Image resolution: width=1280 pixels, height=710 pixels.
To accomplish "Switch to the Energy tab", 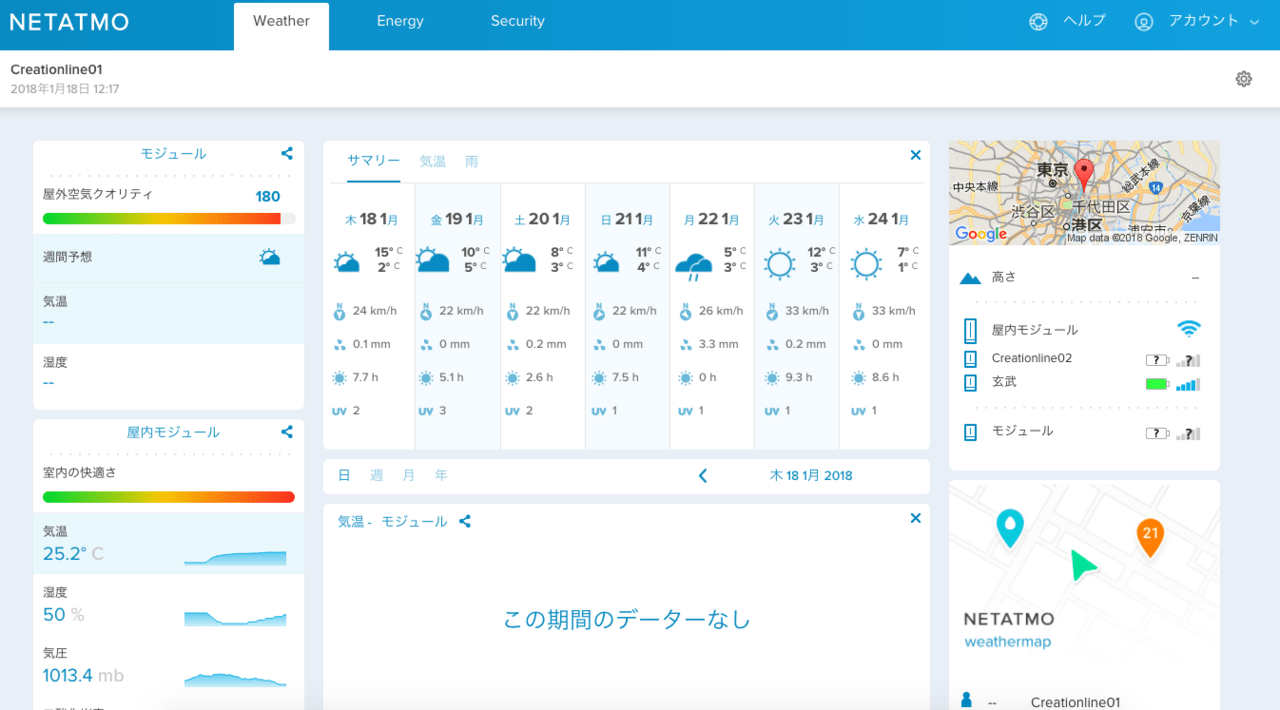I will (400, 21).
